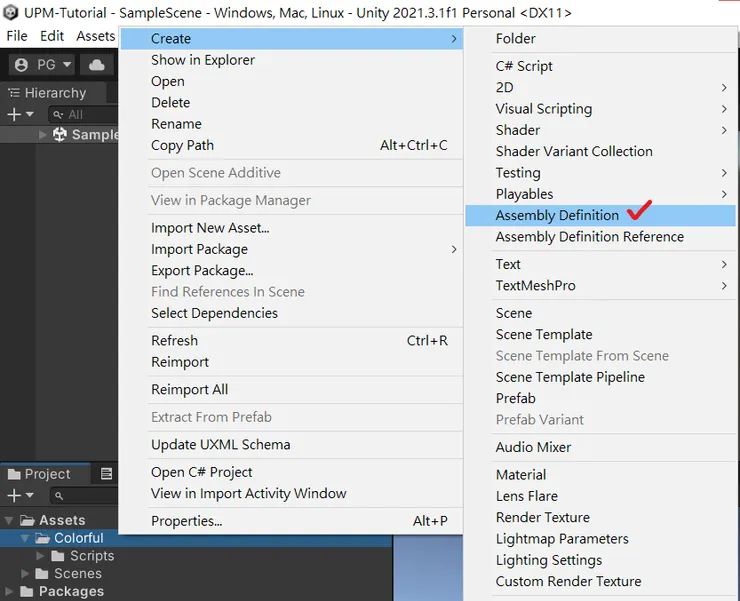
Task: Choose Create in the context menu
Action: (x=291, y=39)
